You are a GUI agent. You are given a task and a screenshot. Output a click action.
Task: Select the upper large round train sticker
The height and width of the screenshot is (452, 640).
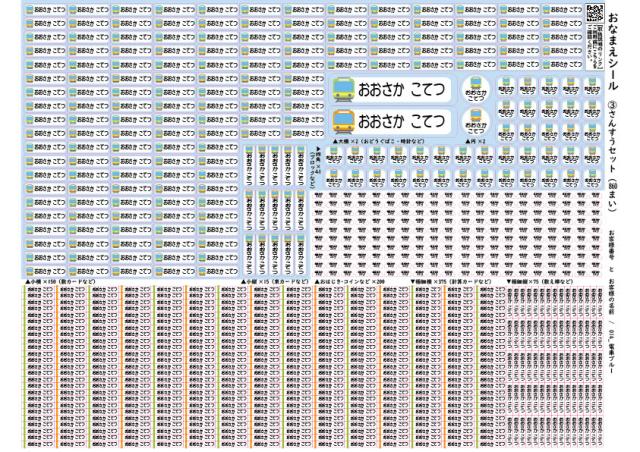click(x=476, y=89)
